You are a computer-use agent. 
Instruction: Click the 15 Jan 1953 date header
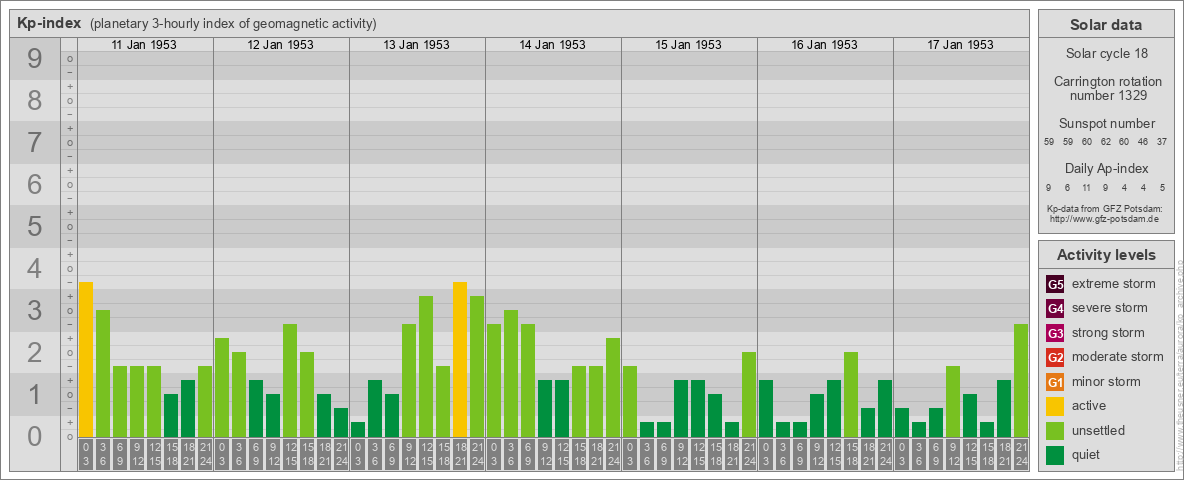click(688, 45)
